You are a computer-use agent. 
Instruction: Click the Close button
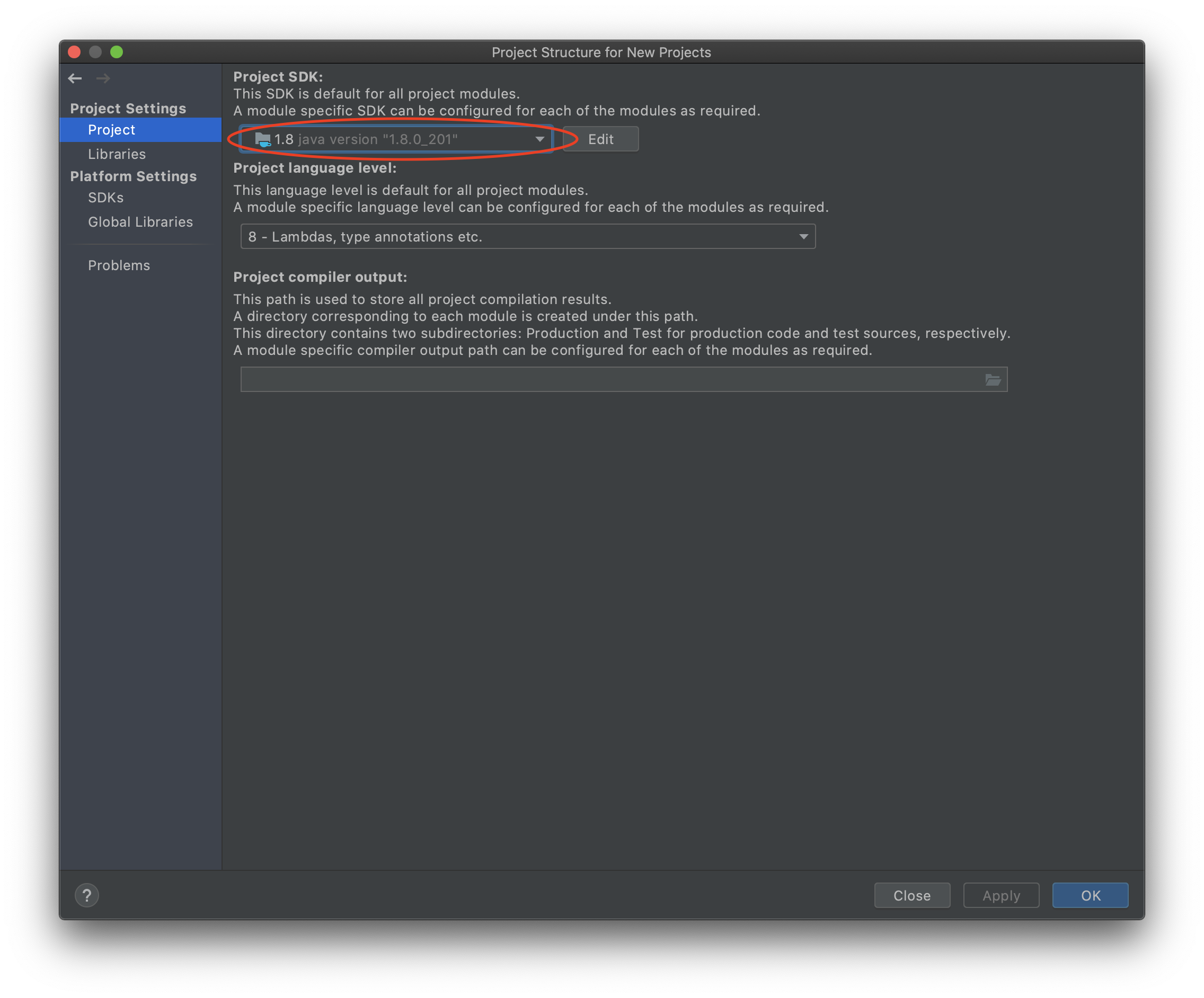pyautogui.click(x=911, y=895)
